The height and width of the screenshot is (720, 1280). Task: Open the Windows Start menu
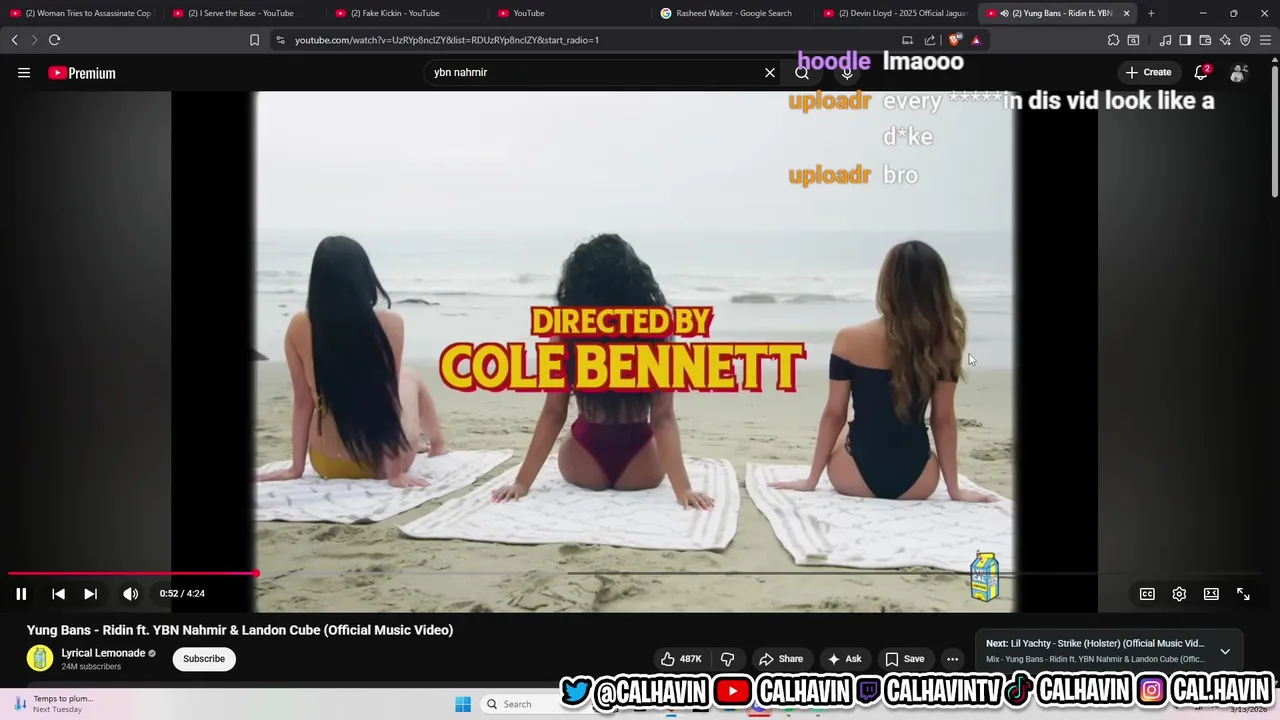463,704
